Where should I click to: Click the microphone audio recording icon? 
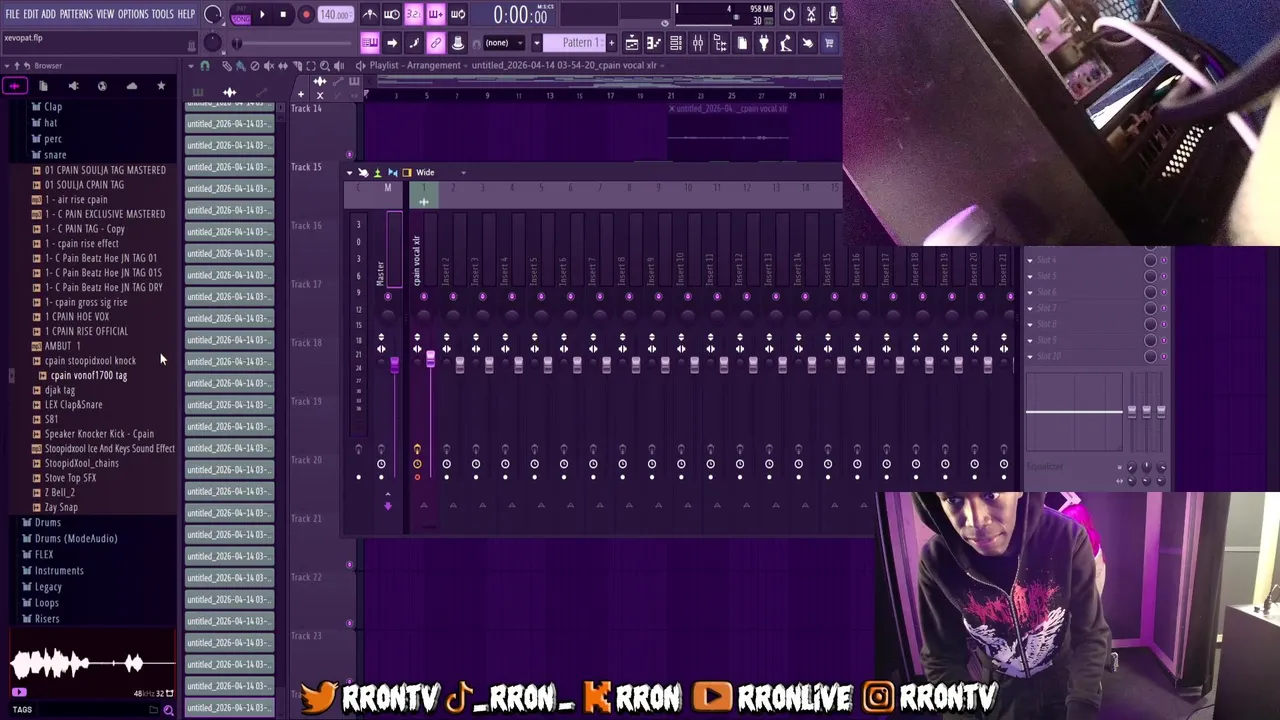pos(833,14)
